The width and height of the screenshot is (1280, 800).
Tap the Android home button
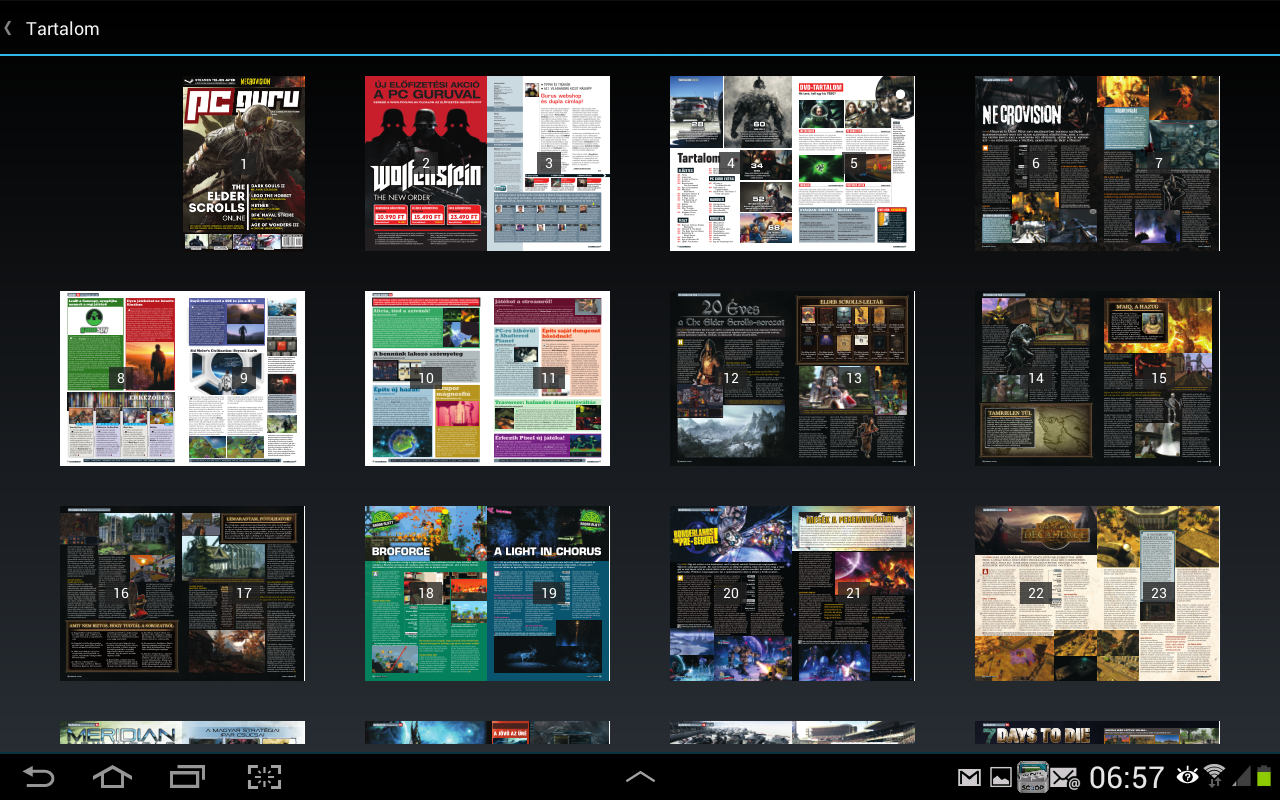point(112,776)
